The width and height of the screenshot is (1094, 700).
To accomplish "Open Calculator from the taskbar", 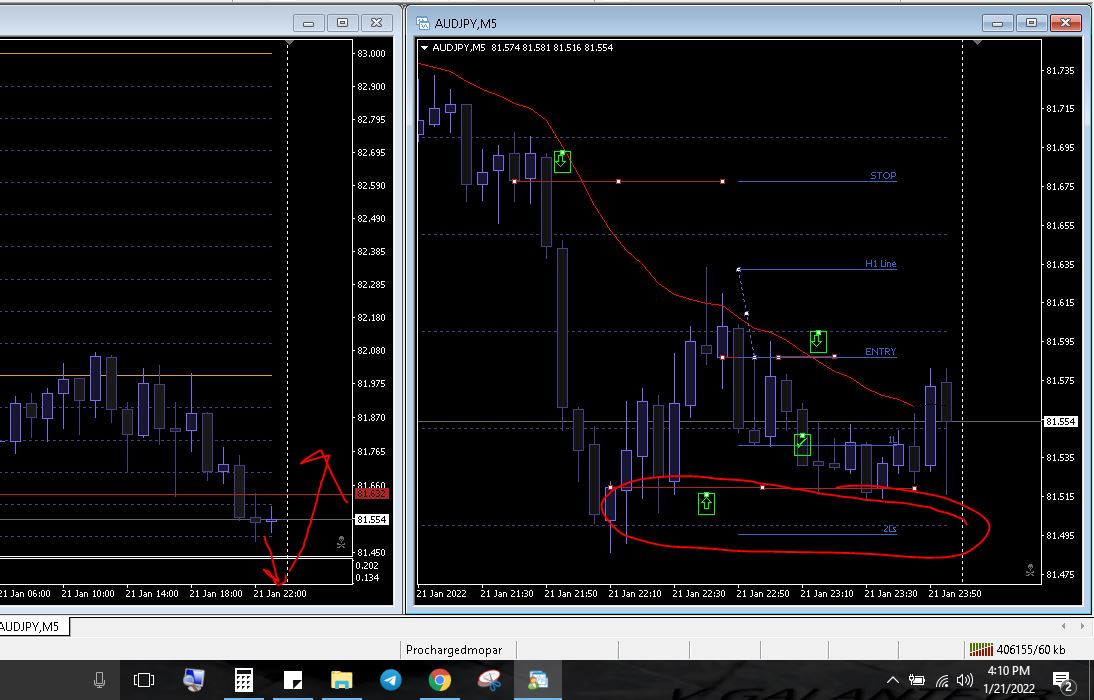I will point(243,680).
